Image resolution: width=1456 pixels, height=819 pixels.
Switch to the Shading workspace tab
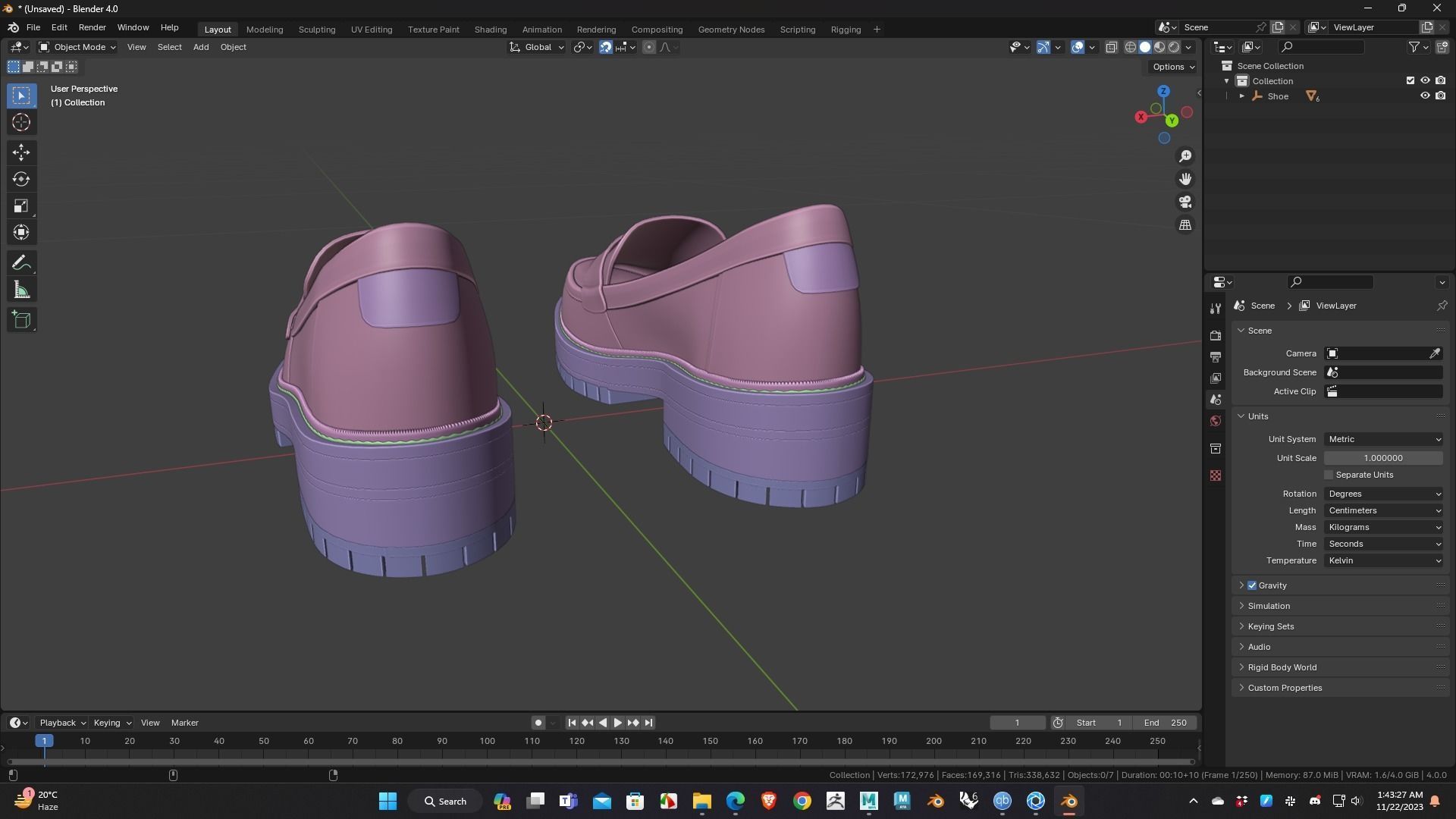coord(491,30)
